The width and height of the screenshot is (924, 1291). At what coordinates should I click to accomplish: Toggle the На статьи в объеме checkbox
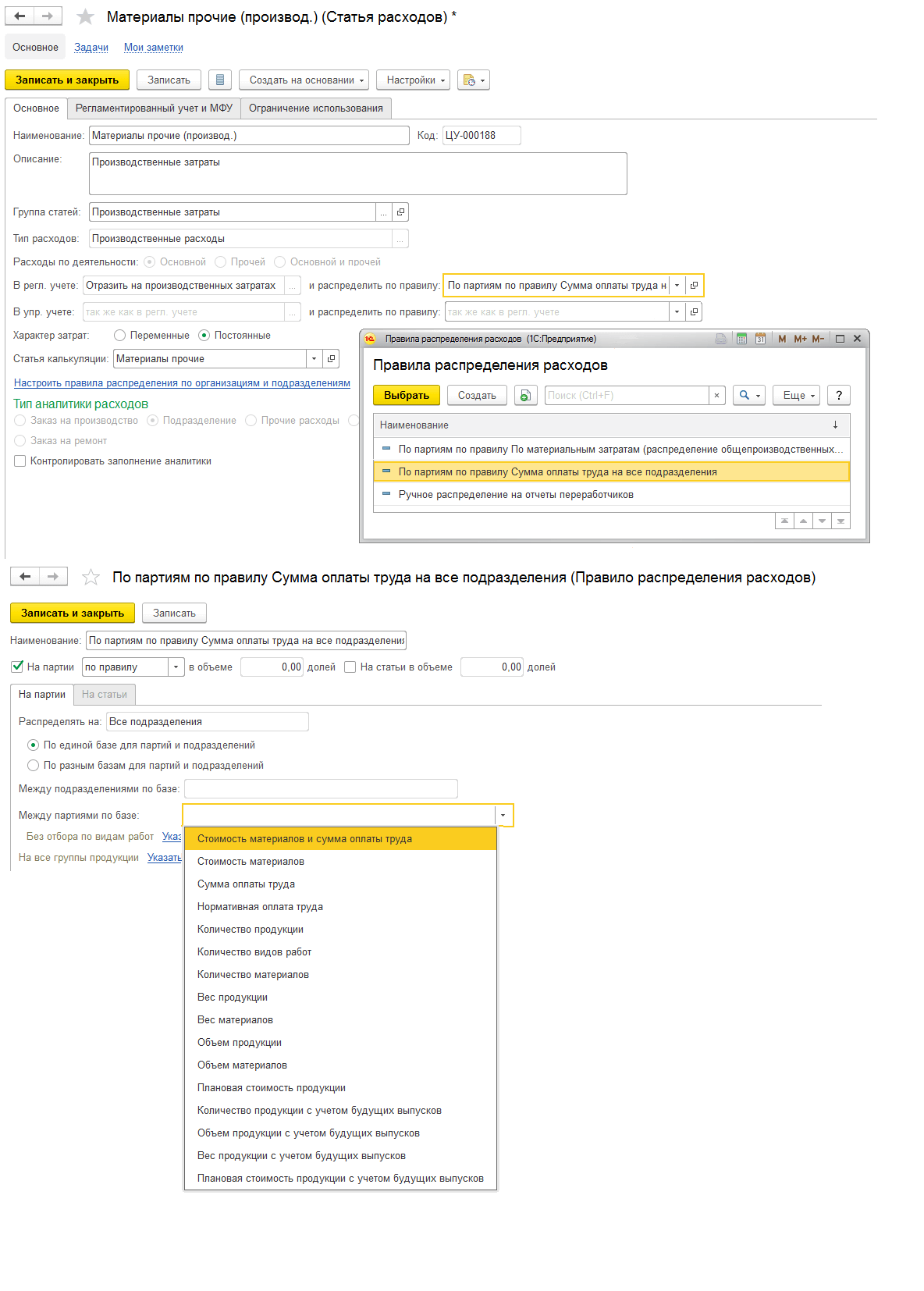tap(350, 667)
